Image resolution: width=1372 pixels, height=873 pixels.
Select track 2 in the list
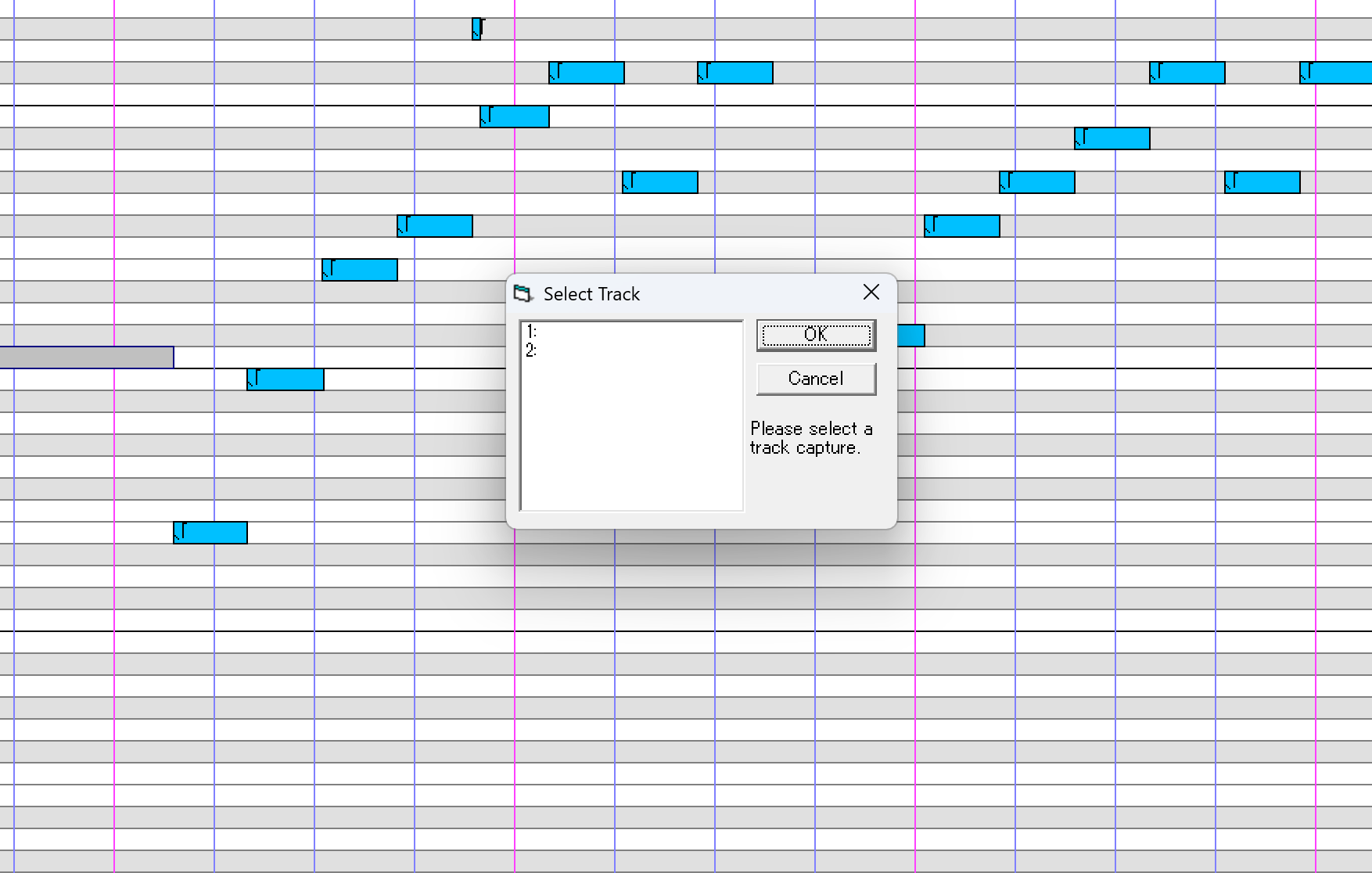click(532, 350)
